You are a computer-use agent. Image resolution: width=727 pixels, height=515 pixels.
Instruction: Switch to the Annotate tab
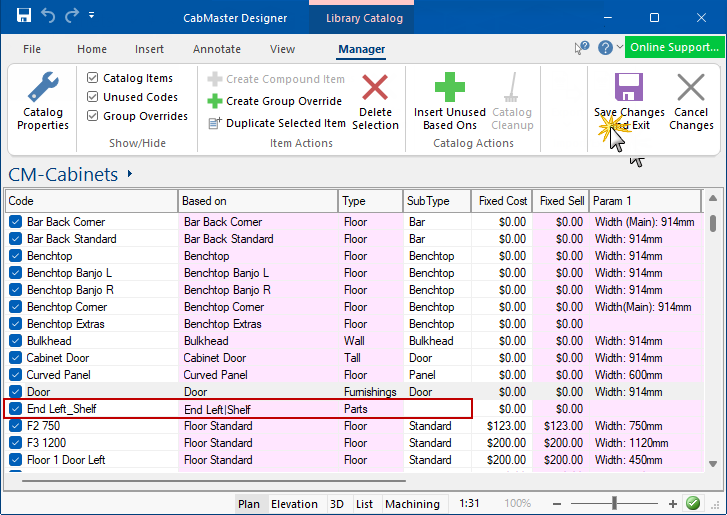217,49
